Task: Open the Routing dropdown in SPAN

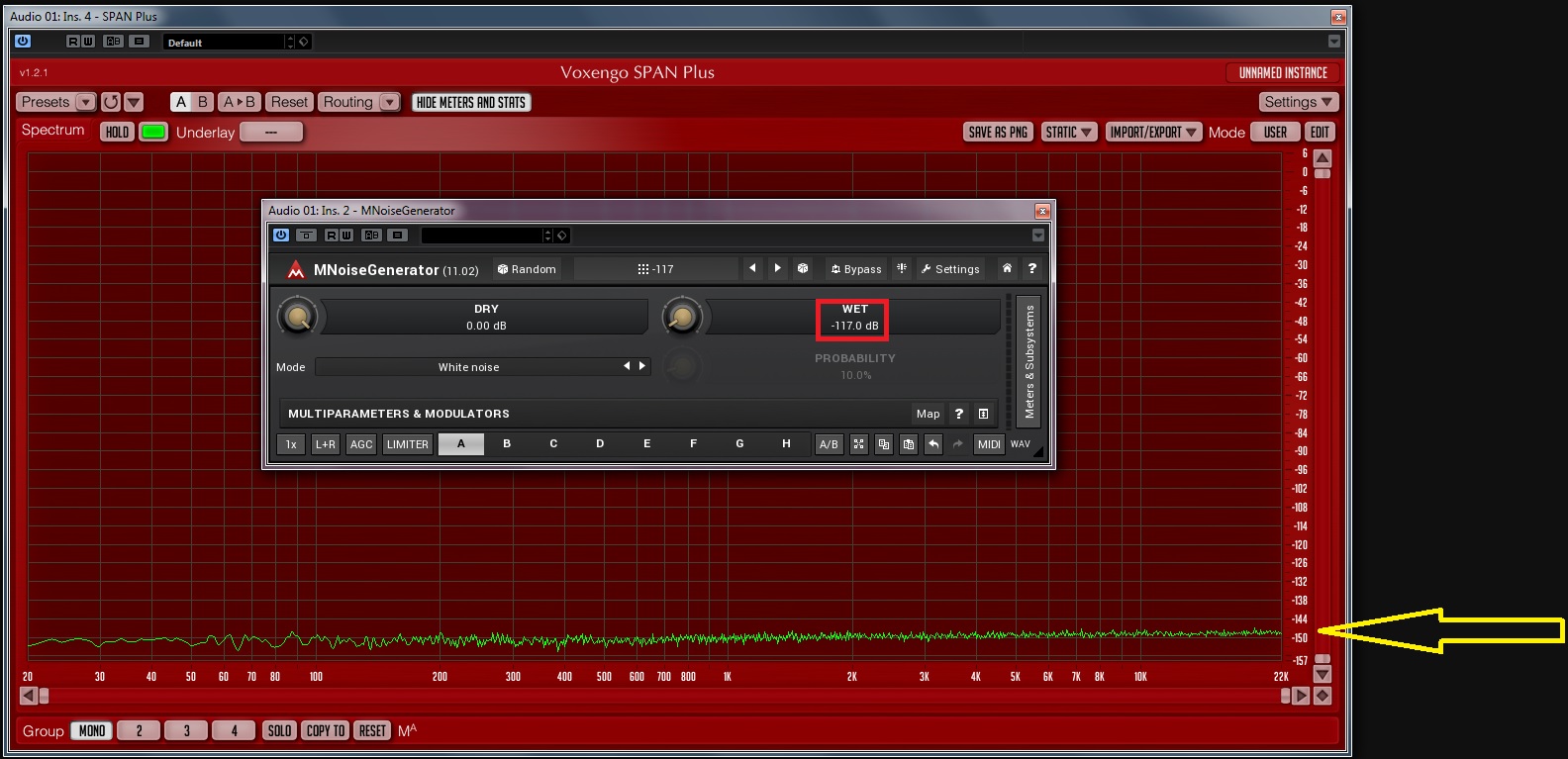Action: tap(359, 102)
